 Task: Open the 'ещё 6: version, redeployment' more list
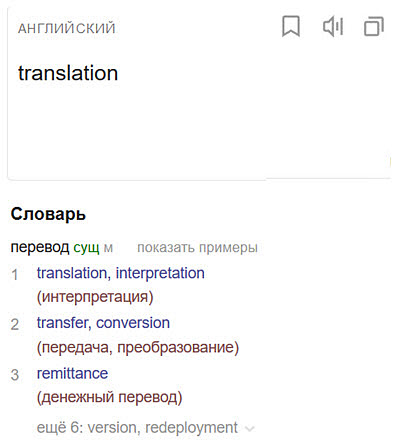[x=137, y=428]
